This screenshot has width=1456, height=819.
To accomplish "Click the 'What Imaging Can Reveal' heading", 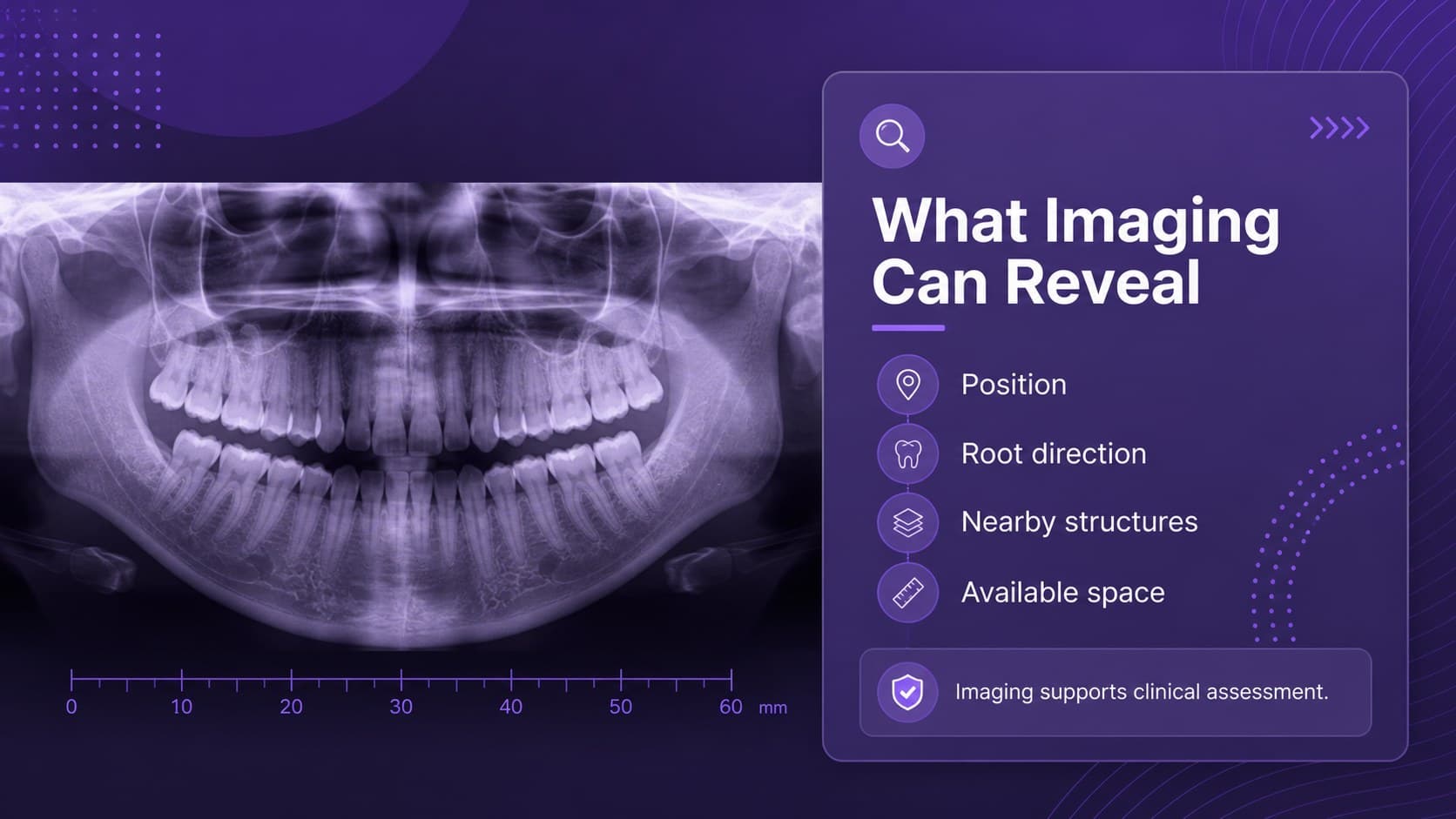I will tap(1075, 252).
